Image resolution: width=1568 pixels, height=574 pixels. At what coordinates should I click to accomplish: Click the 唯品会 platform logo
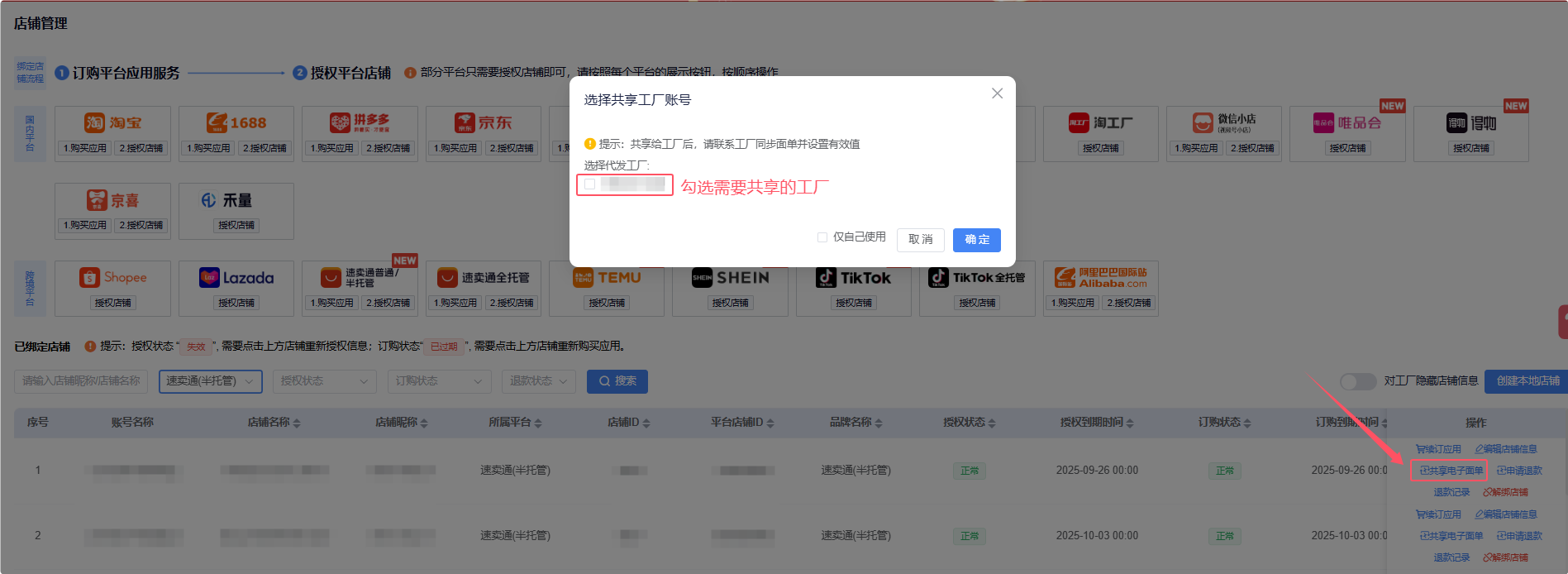pyautogui.click(x=1347, y=122)
